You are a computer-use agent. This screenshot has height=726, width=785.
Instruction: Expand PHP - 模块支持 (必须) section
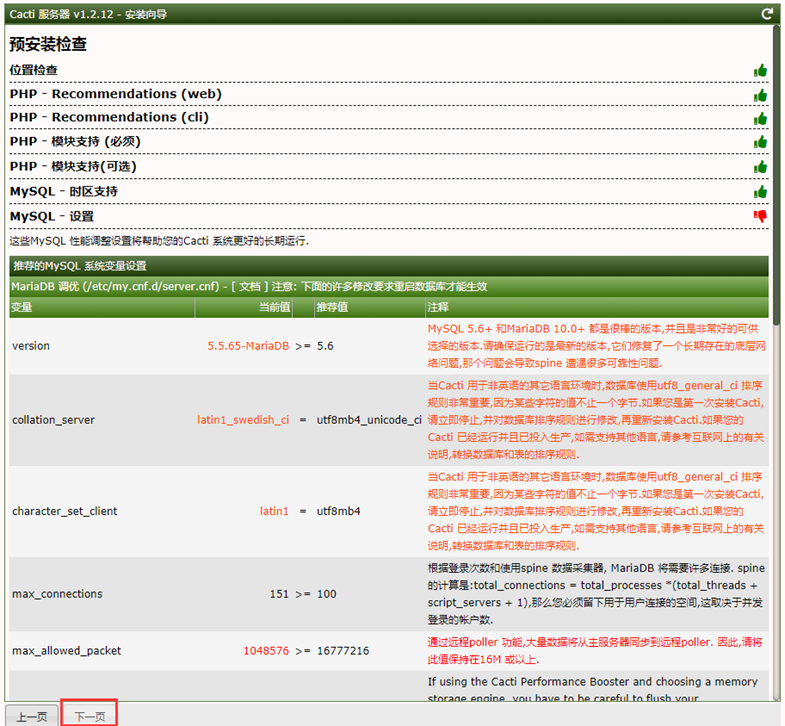(x=75, y=142)
